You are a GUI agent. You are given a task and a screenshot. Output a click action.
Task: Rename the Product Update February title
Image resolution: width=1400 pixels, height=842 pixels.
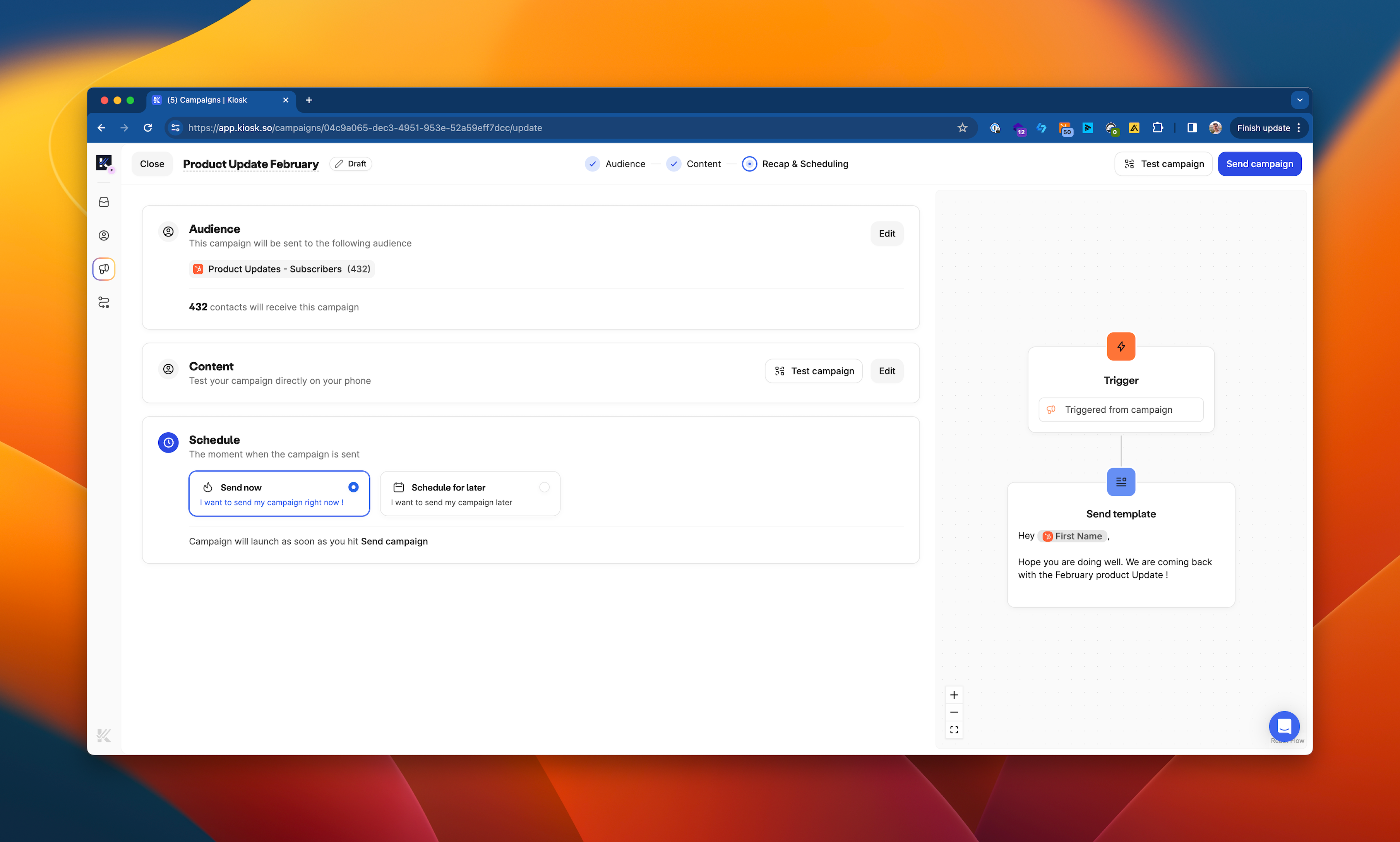tap(251, 164)
